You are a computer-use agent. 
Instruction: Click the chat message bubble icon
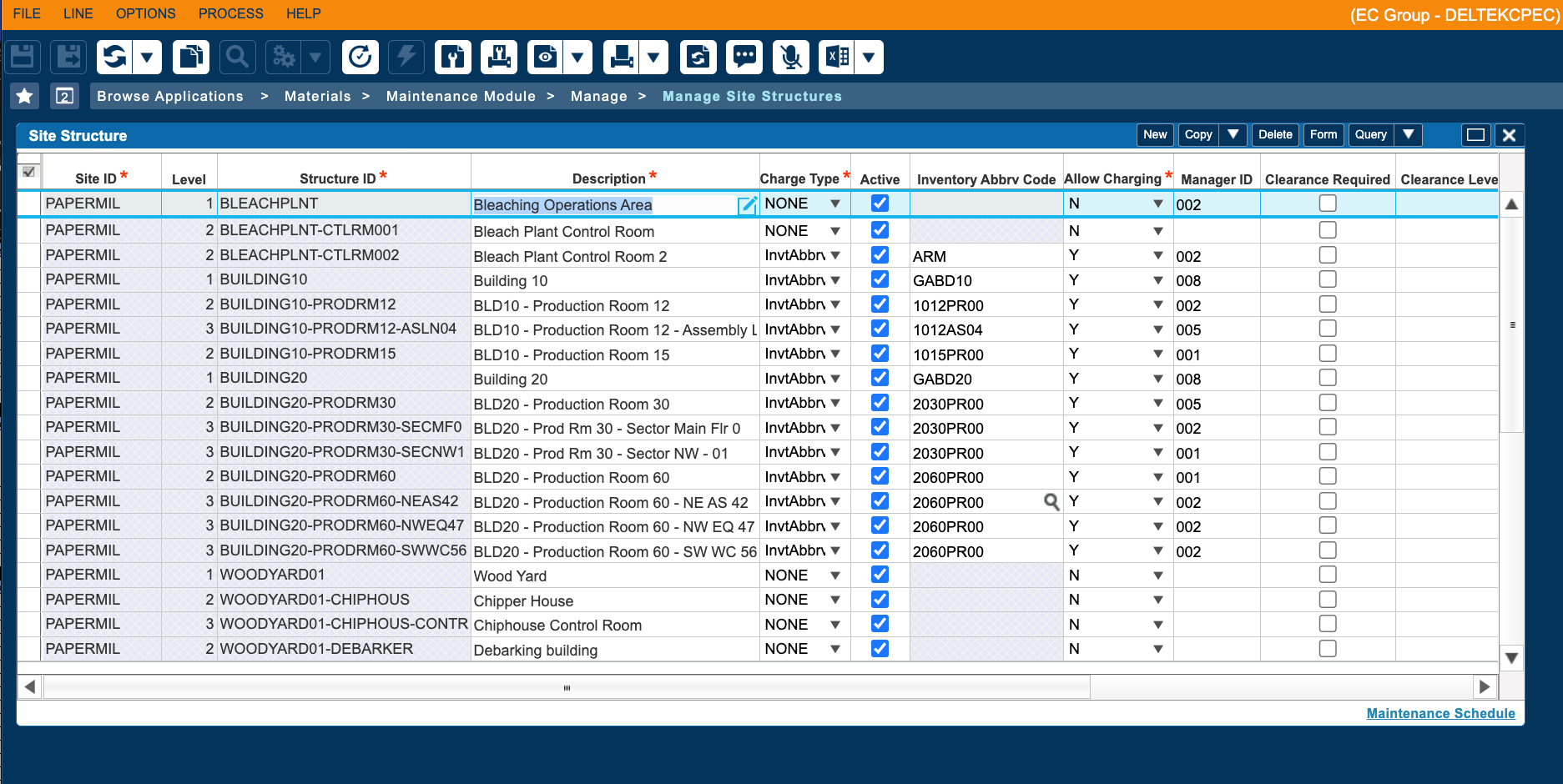point(744,58)
